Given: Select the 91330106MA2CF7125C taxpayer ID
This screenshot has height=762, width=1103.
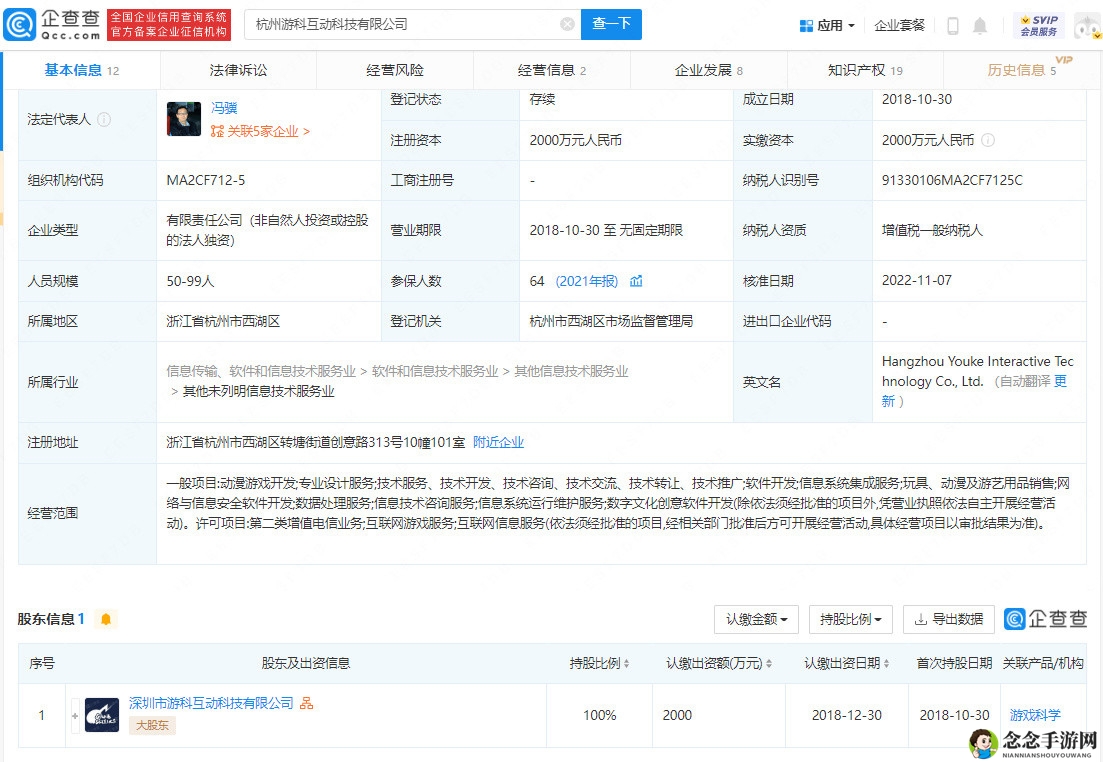Looking at the screenshot, I should [x=952, y=180].
